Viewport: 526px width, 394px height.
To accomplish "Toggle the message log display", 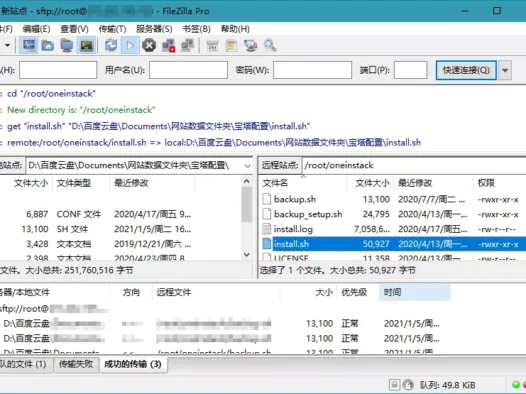I will pos(29,45).
